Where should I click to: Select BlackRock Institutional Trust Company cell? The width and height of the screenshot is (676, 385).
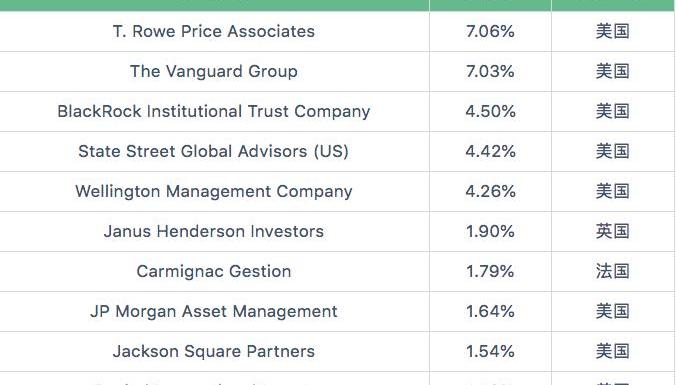click(x=214, y=112)
